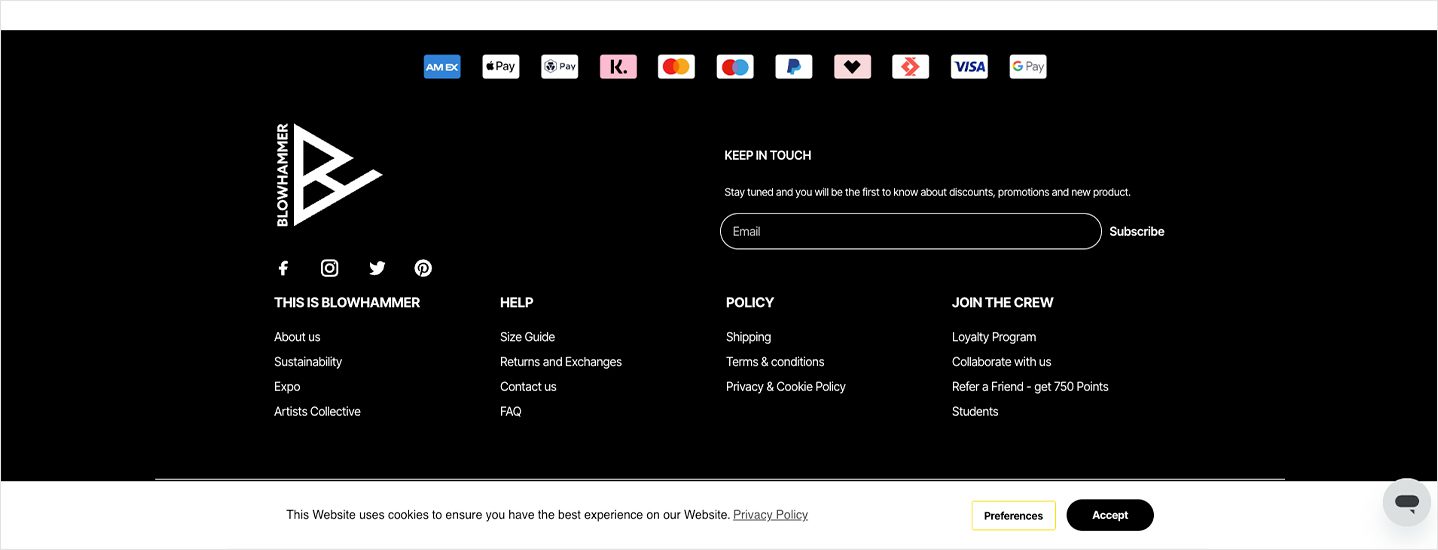Open the Students page
This screenshot has height=550, width=1438.
(975, 412)
